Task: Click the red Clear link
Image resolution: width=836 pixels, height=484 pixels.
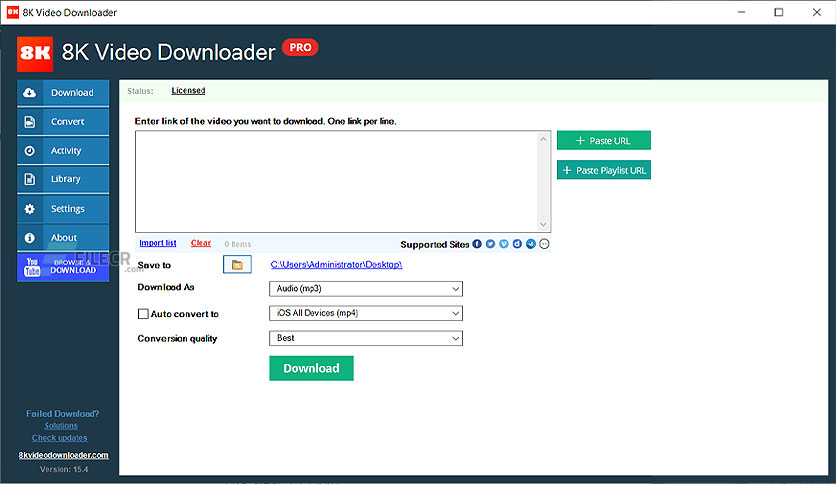Action: (x=201, y=243)
